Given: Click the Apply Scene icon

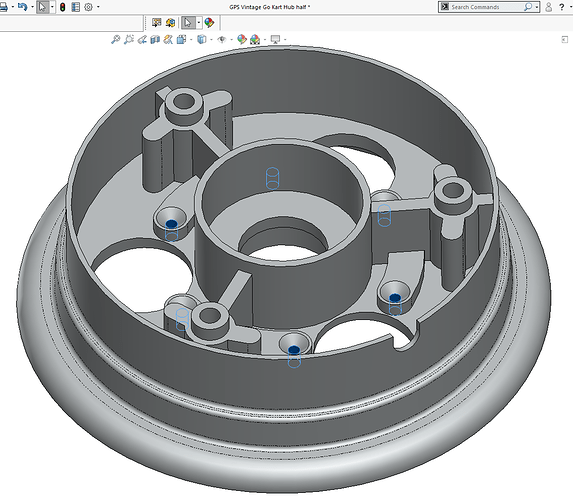Looking at the screenshot, I should tap(255, 39).
